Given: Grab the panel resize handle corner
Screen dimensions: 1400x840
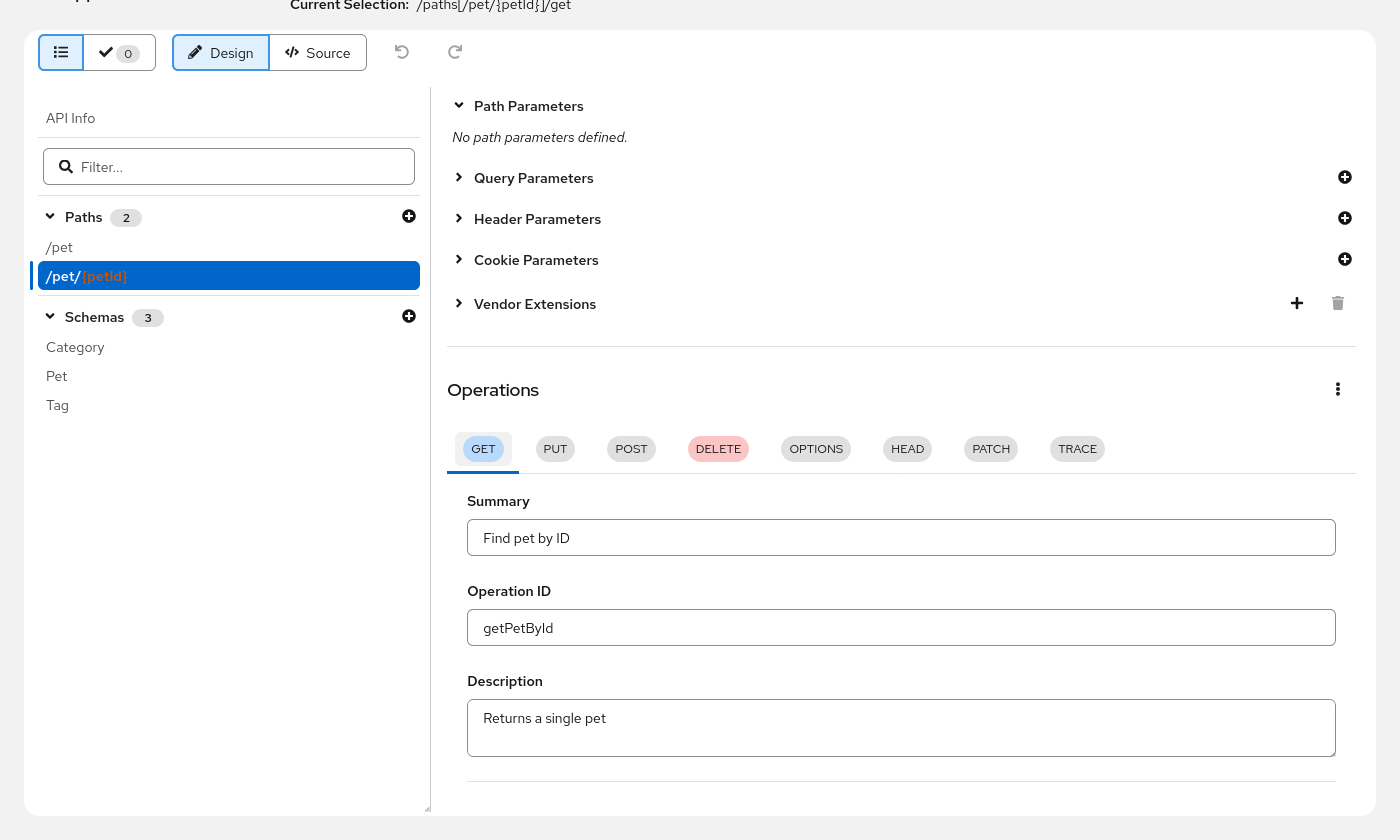Looking at the screenshot, I should pos(427,808).
